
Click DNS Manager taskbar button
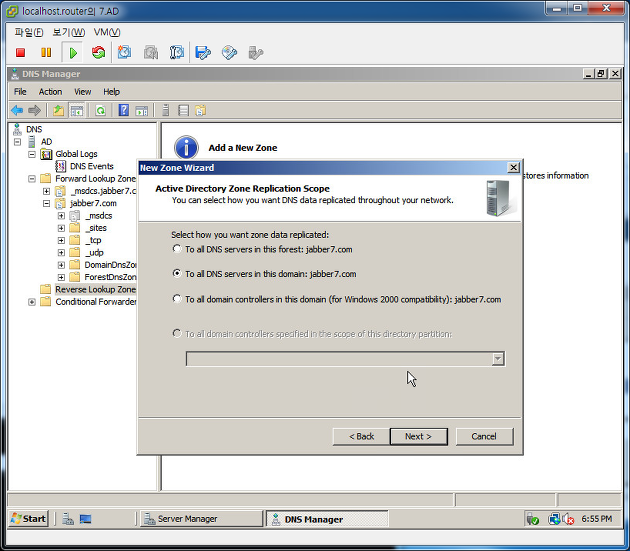327,519
